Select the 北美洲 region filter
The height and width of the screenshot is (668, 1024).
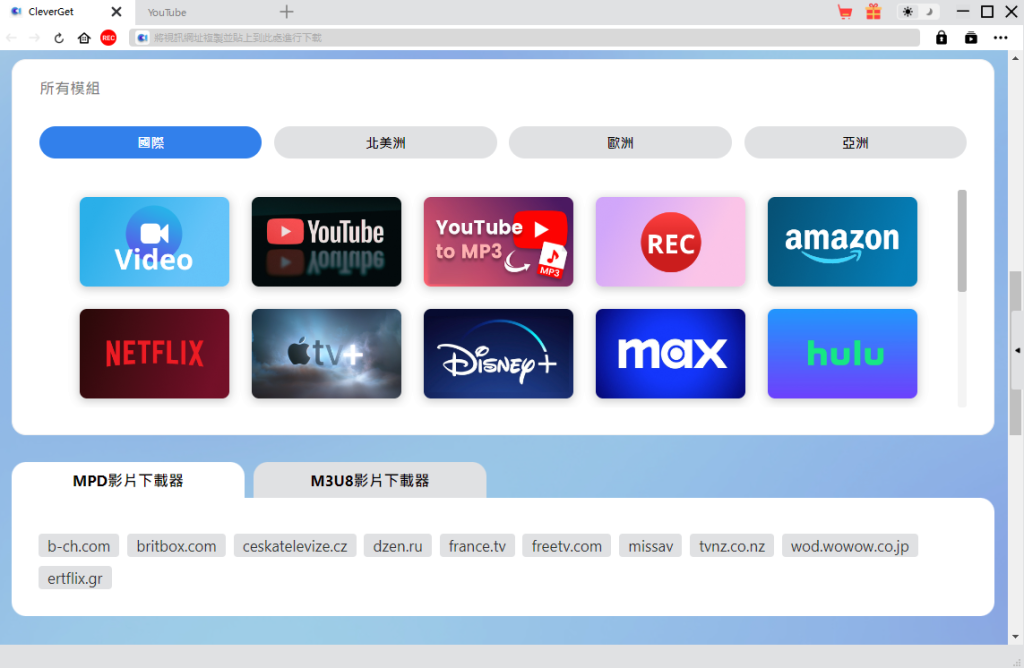[x=385, y=142]
